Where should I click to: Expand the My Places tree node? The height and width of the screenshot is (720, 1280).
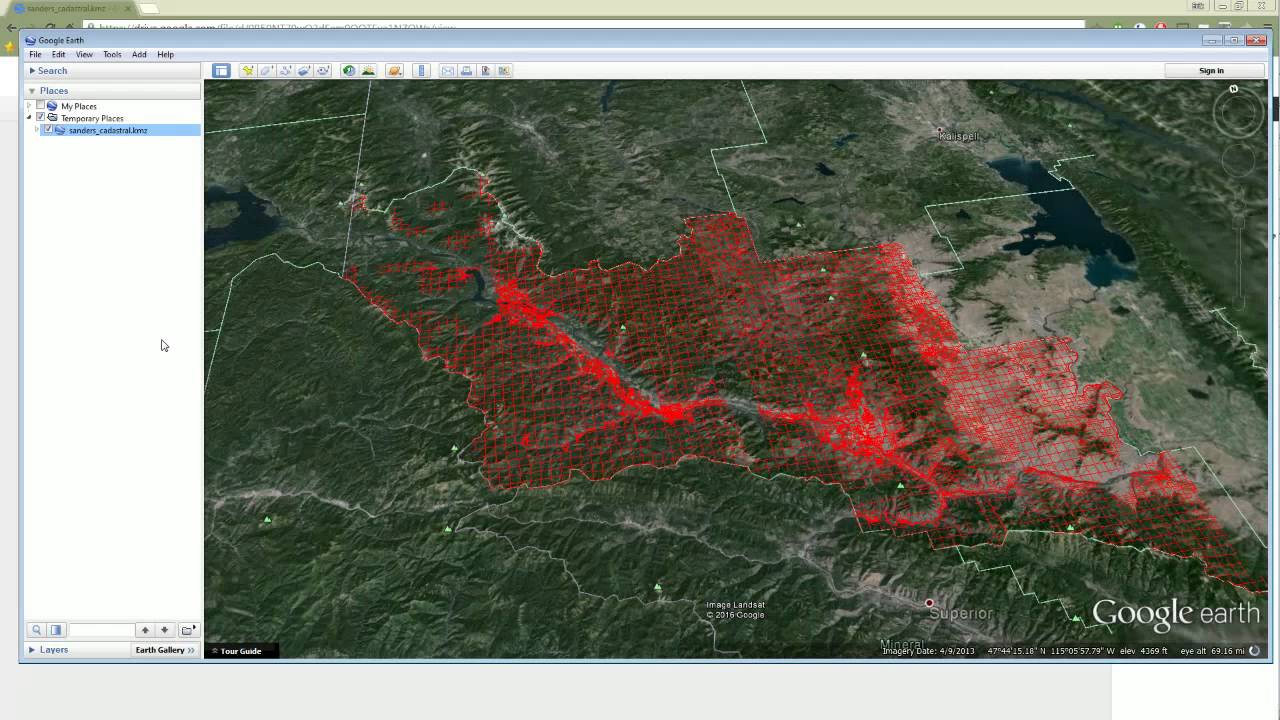pos(29,106)
